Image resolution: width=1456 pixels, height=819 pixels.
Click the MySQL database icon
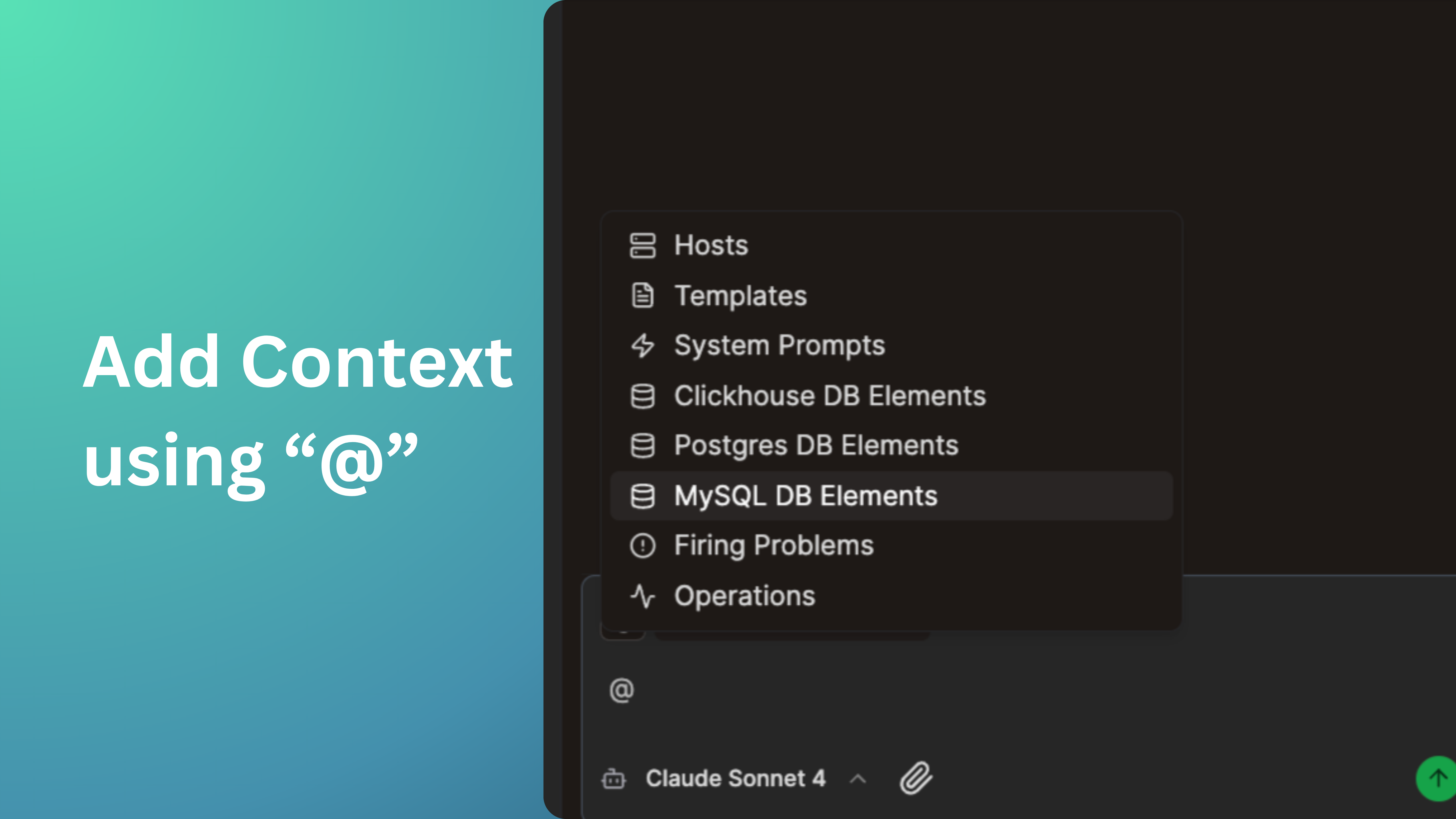click(x=643, y=496)
